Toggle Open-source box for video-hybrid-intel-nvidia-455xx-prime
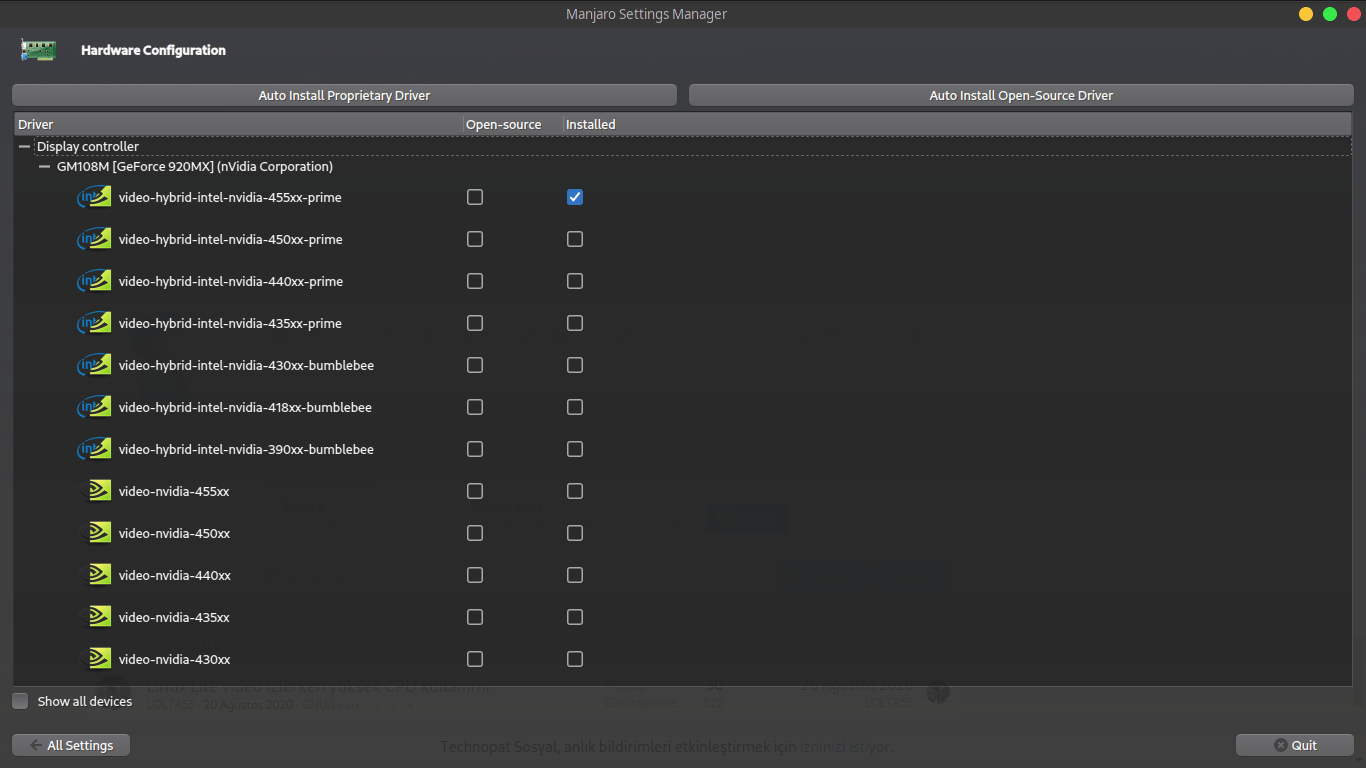Image resolution: width=1366 pixels, height=768 pixels. tap(475, 197)
